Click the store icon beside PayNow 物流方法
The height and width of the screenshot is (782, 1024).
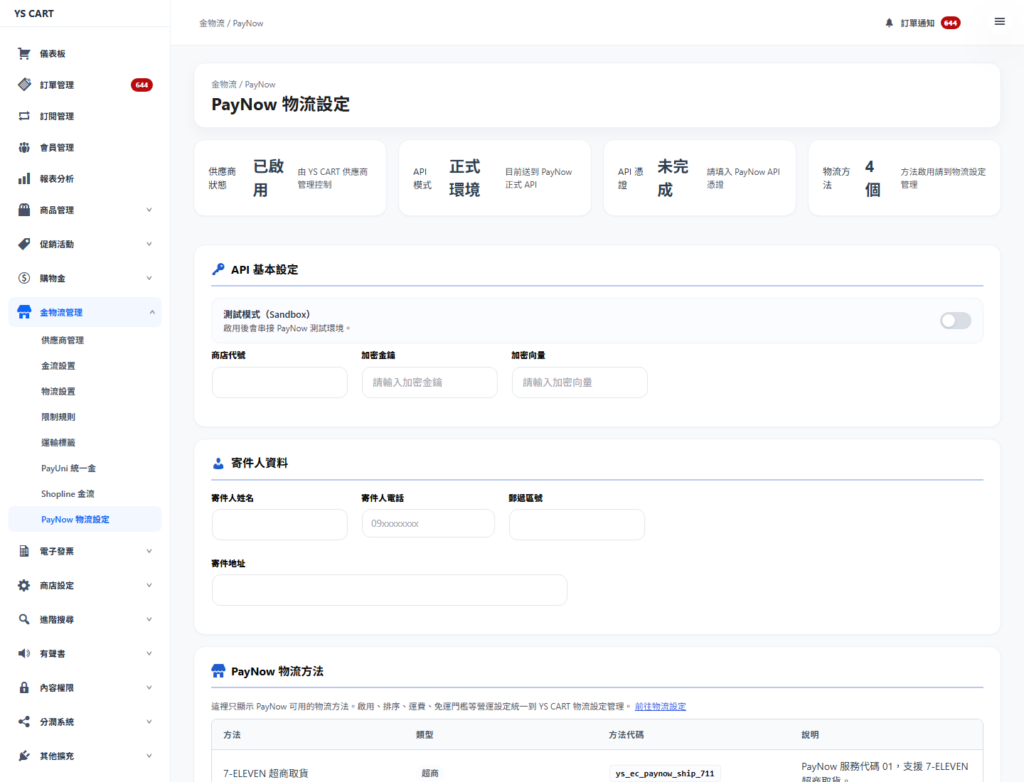point(218,671)
